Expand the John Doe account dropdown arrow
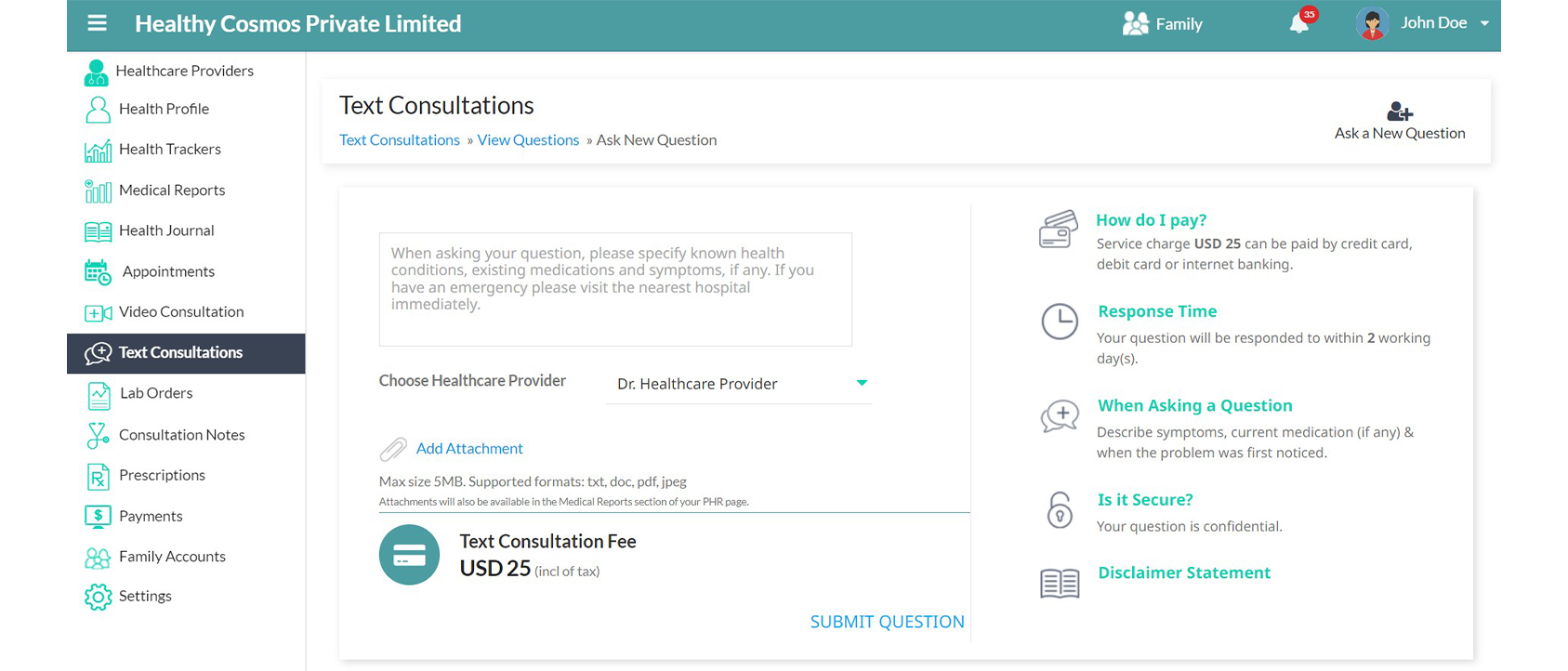 (1484, 23)
